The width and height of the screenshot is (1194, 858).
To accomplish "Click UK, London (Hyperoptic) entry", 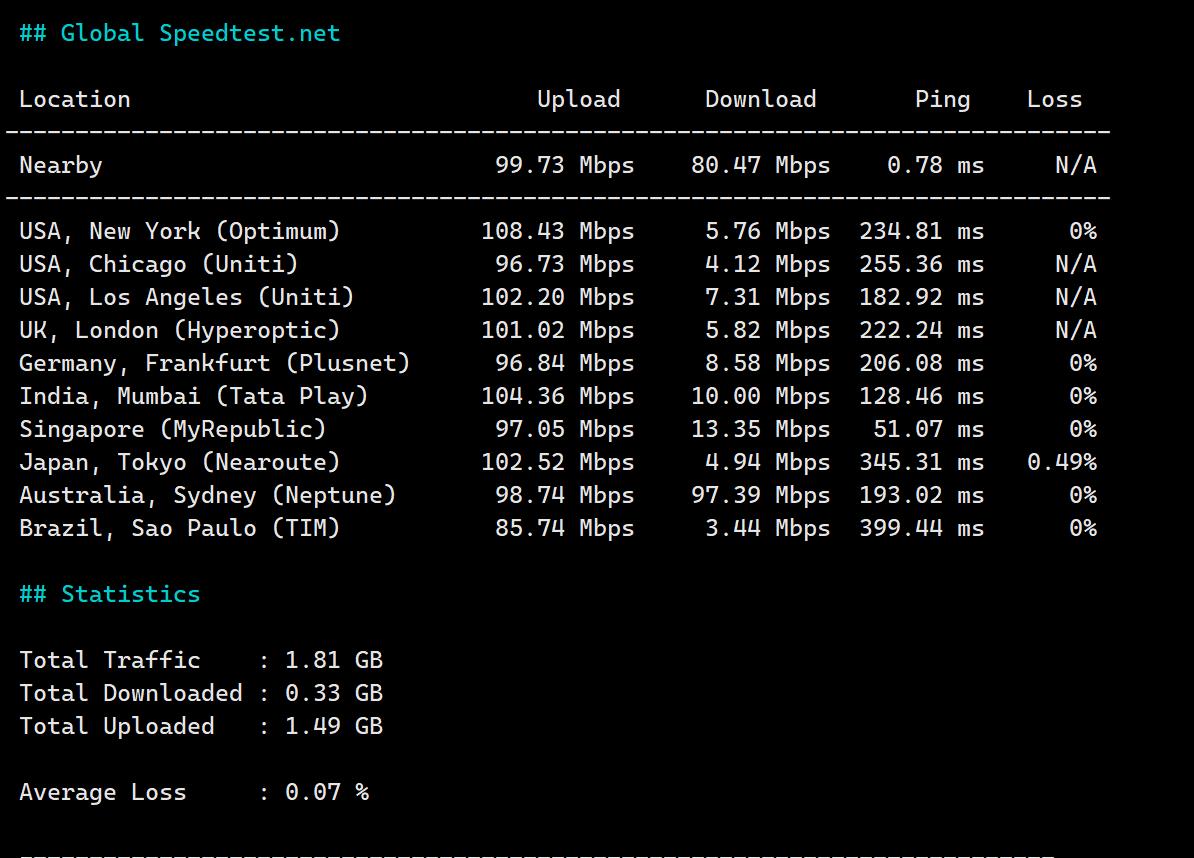I will (x=180, y=330).
